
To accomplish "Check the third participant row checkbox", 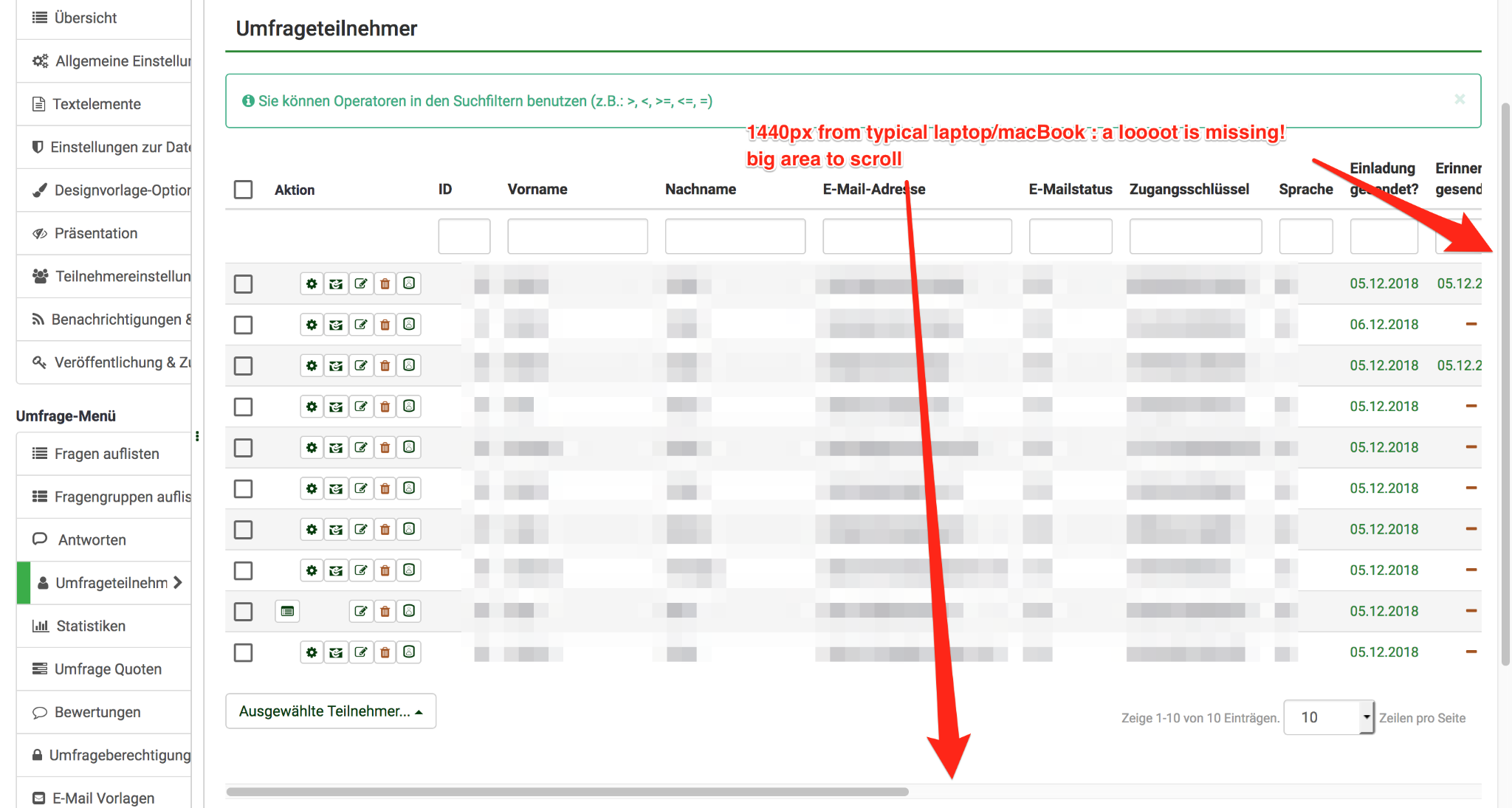I will click(243, 366).
